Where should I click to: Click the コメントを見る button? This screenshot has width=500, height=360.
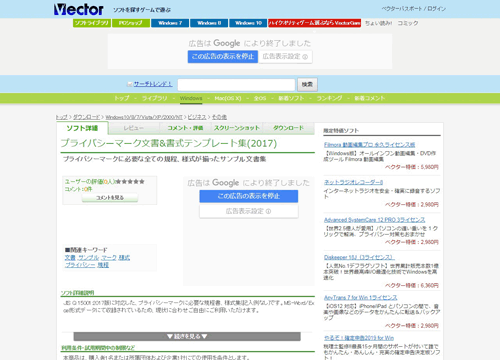[110, 198]
